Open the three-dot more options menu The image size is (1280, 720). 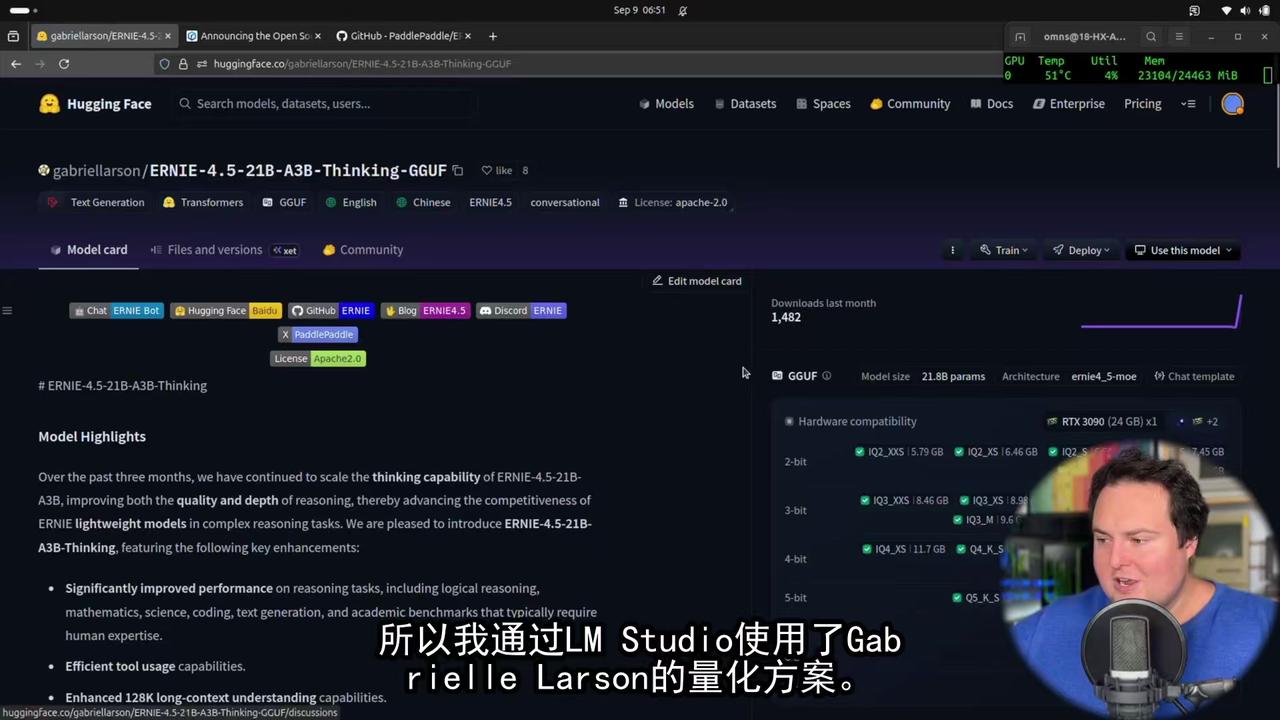pyautogui.click(x=952, y=250)
